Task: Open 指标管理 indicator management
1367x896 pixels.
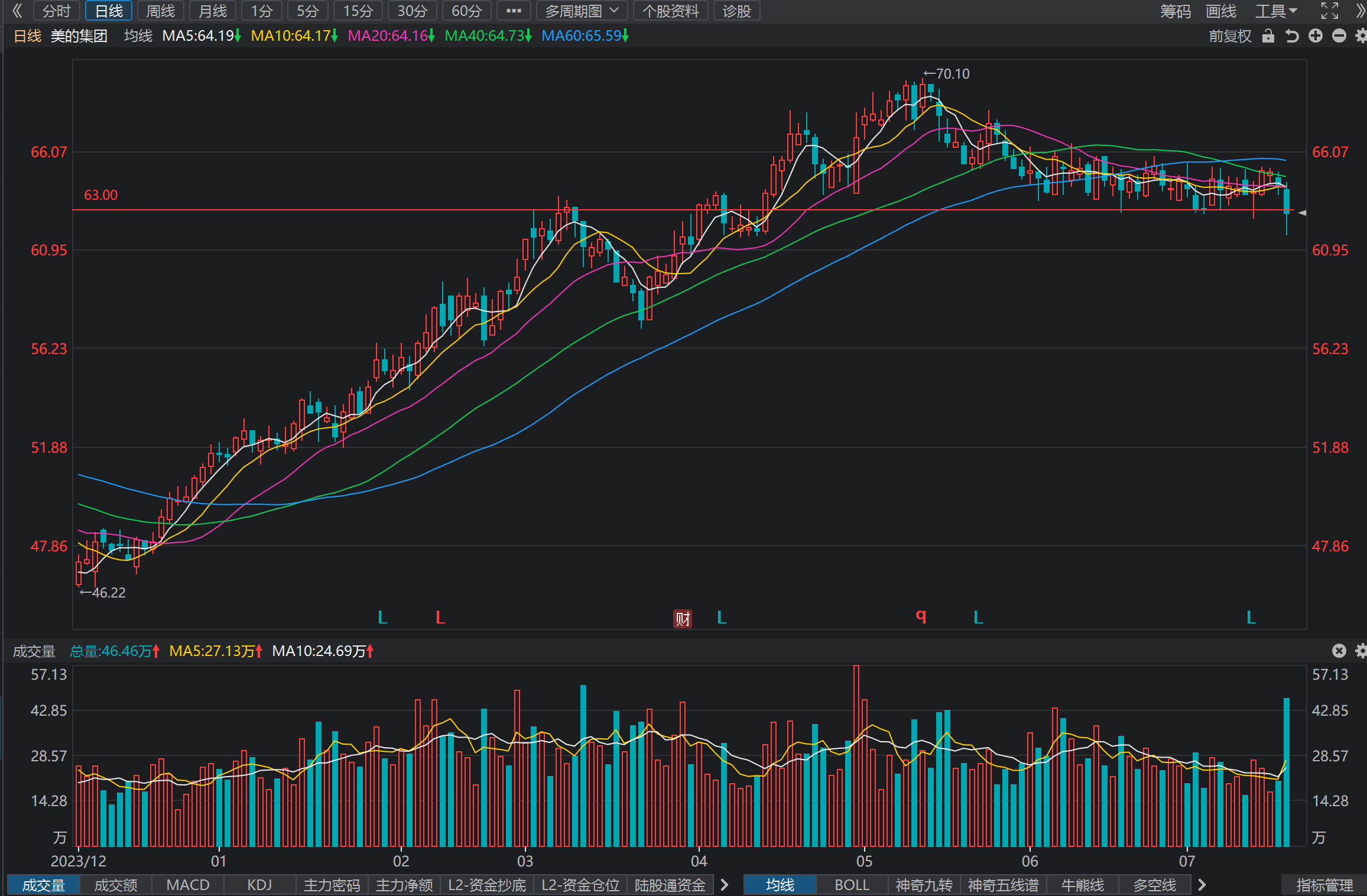Action: [x=1324, y=885]
